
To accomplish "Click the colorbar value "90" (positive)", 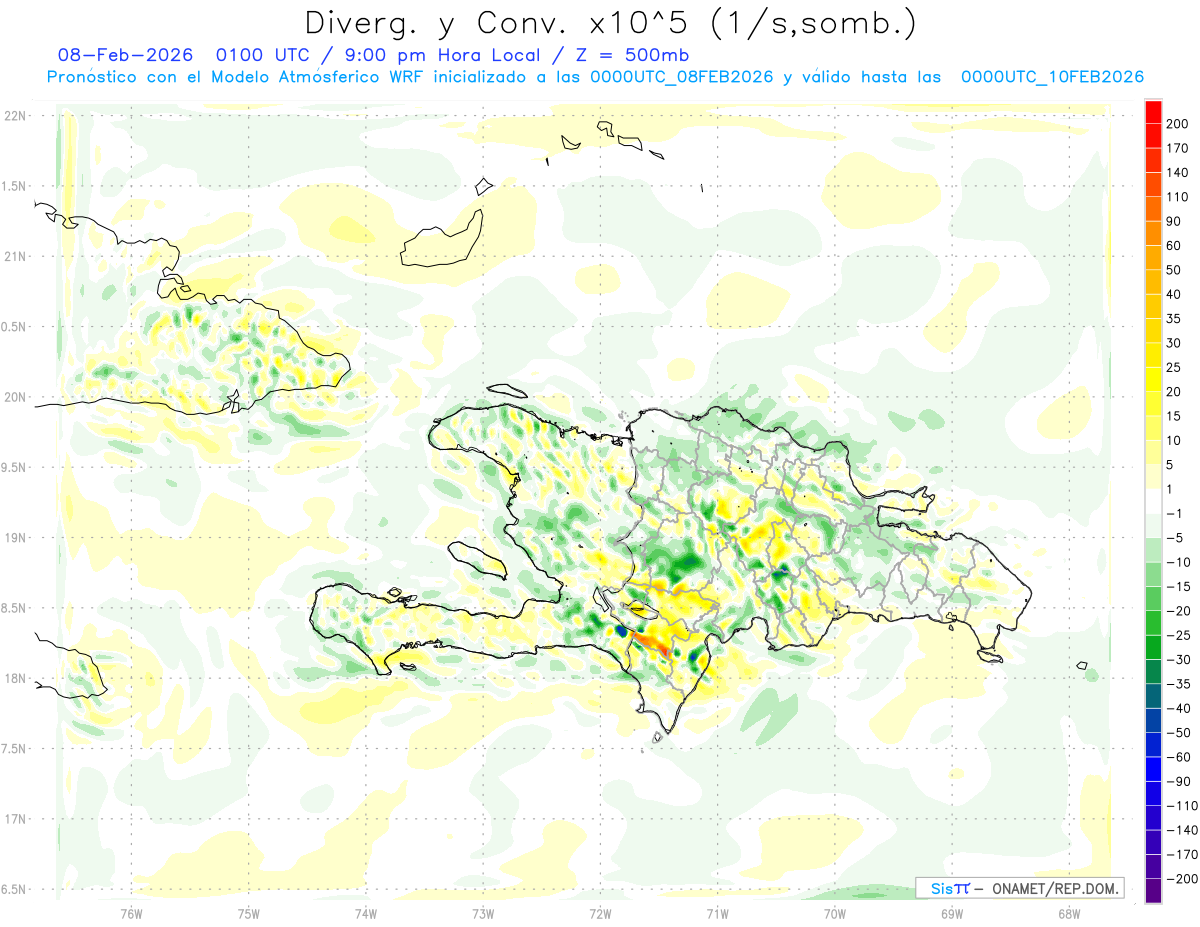I will pyautogui.click(x=1174, y=221).
